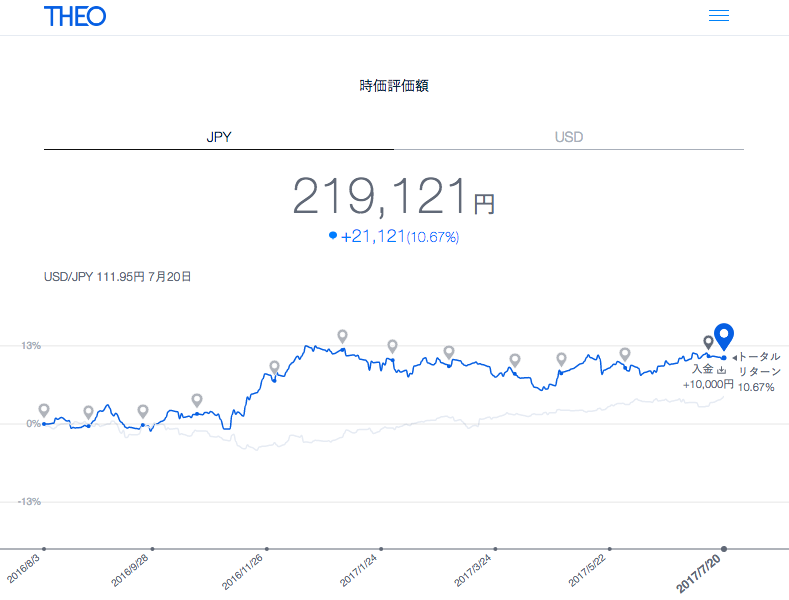789x600 pixels.
Task: Switch to the JPY tab
Action: click(x=218, y=137)
